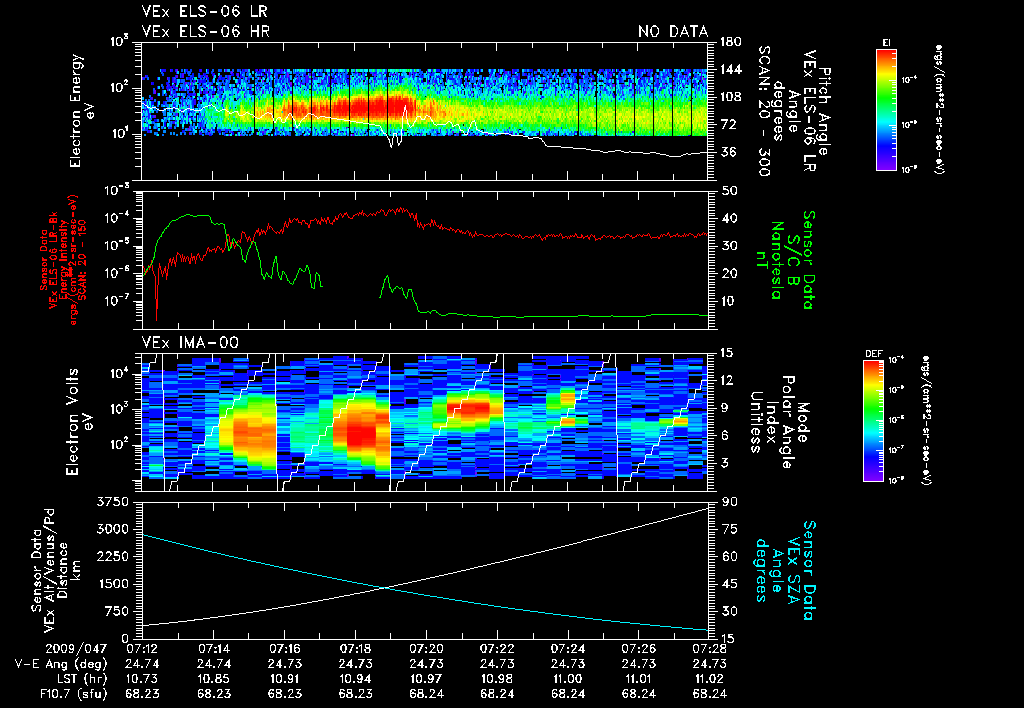Click the "Electron Energy eV" axis label

(84, 111)
